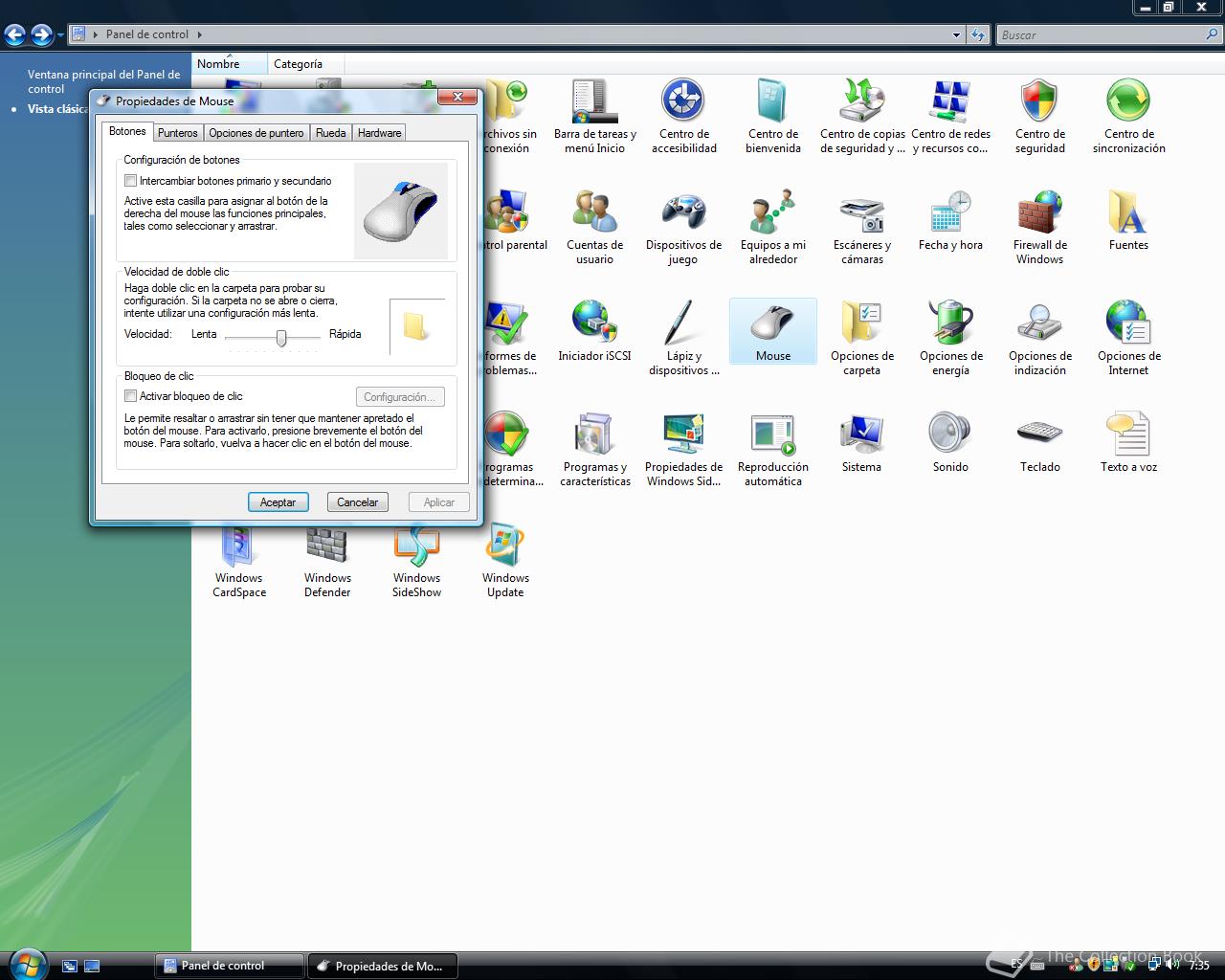The height and width of the screenshot is (980, 1225).
Task: Click the volume icon in system tray
Action: tap(1172, 965)
